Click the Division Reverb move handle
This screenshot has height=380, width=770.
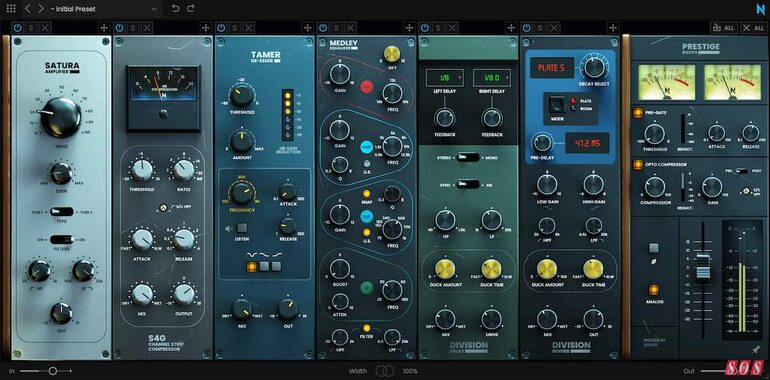pyautogui.click(x=612, y=28)
